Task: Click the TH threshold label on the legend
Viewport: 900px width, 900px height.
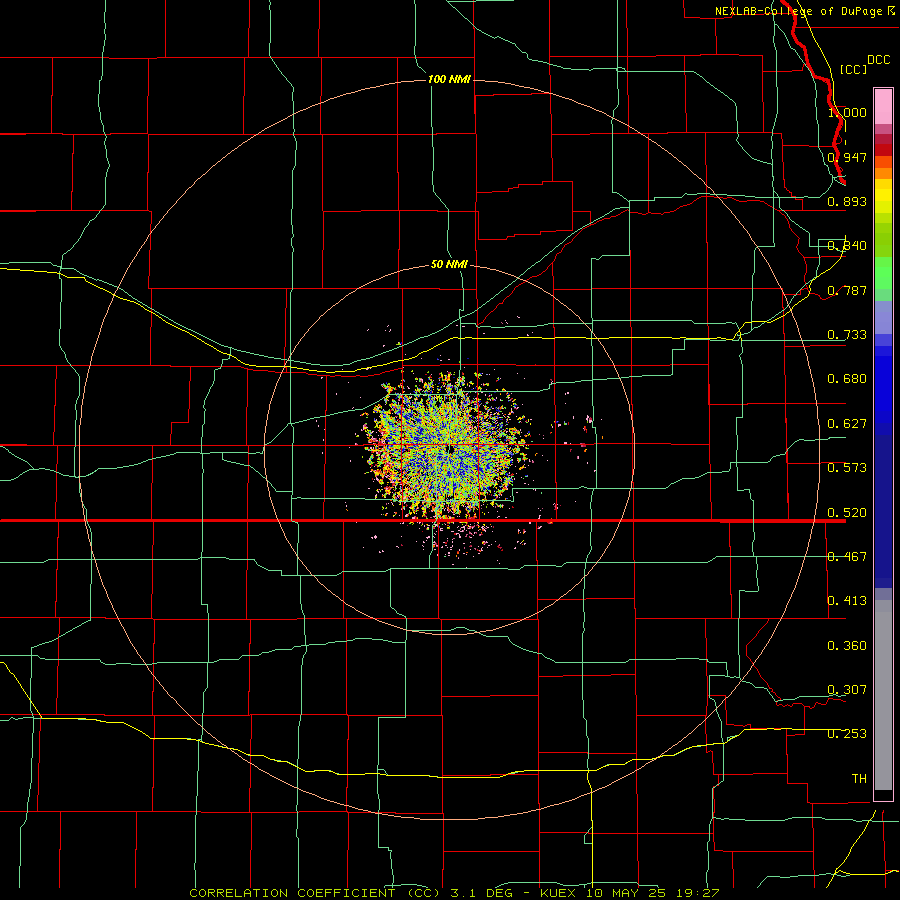Action: pos(859,779)
